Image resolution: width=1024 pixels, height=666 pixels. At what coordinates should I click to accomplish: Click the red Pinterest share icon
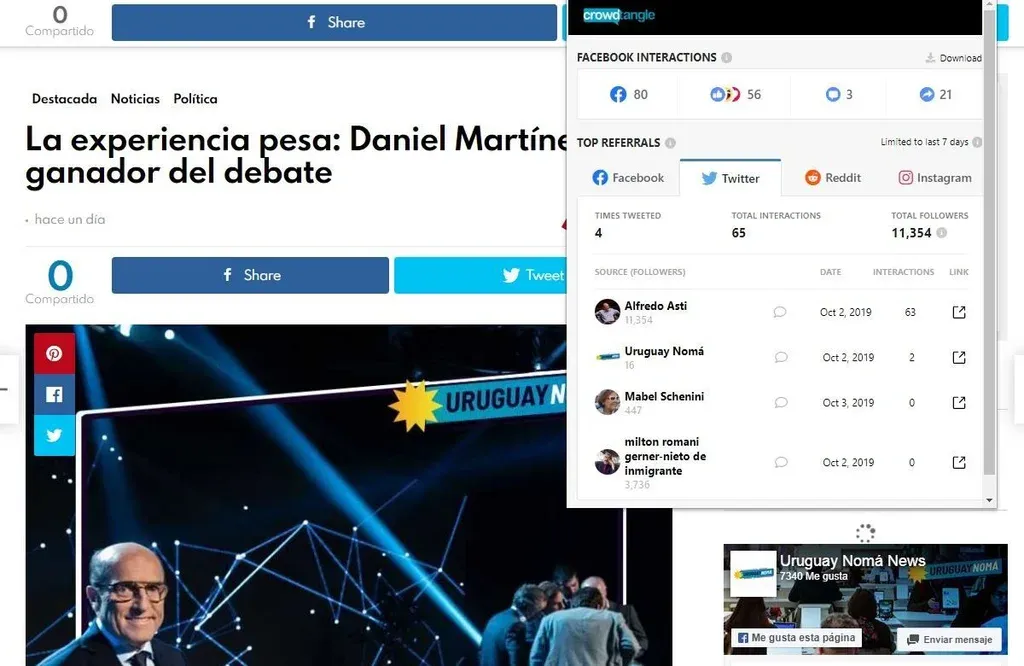[x=54, y=353]
